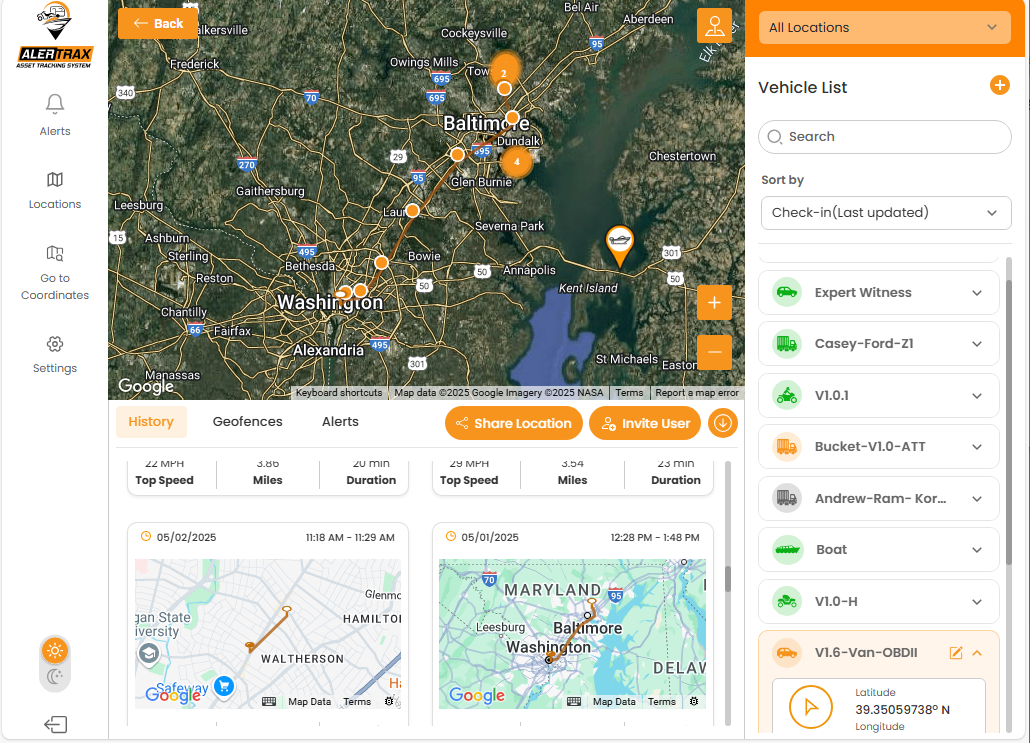Screen dimensions: 1030x743
Task: Switch to the Alerts tab below map
Action: tap(340, 422)
